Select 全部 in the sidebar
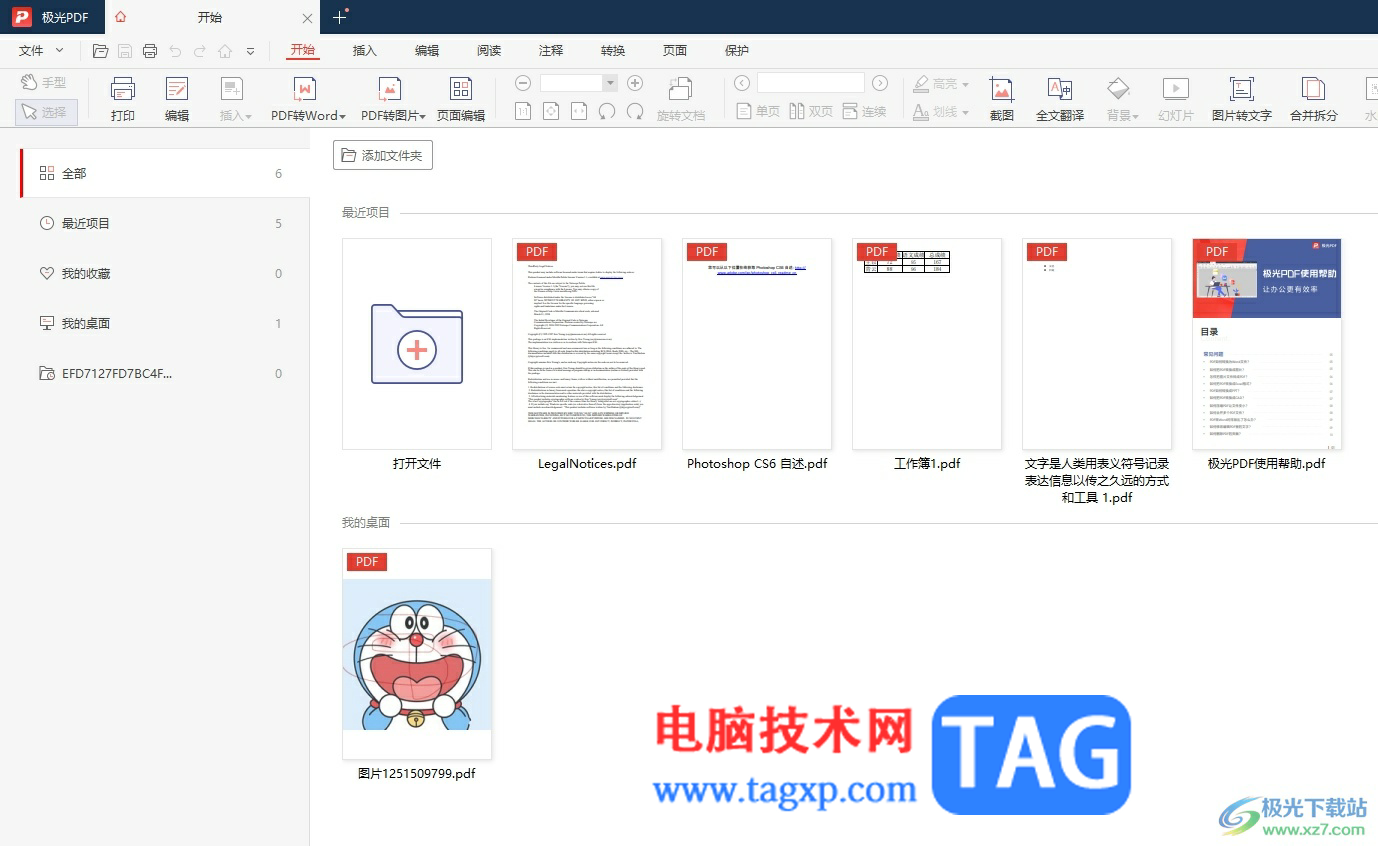1378x846 pixels. click(x=165, y=173)
